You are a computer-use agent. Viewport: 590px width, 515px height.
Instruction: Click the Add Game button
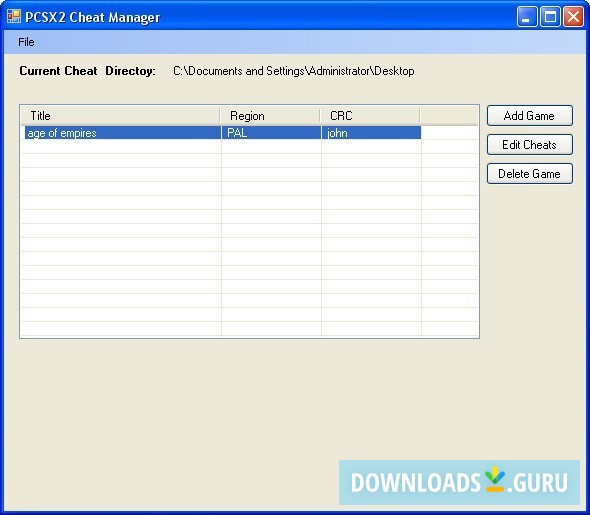[x=529, y=115]
